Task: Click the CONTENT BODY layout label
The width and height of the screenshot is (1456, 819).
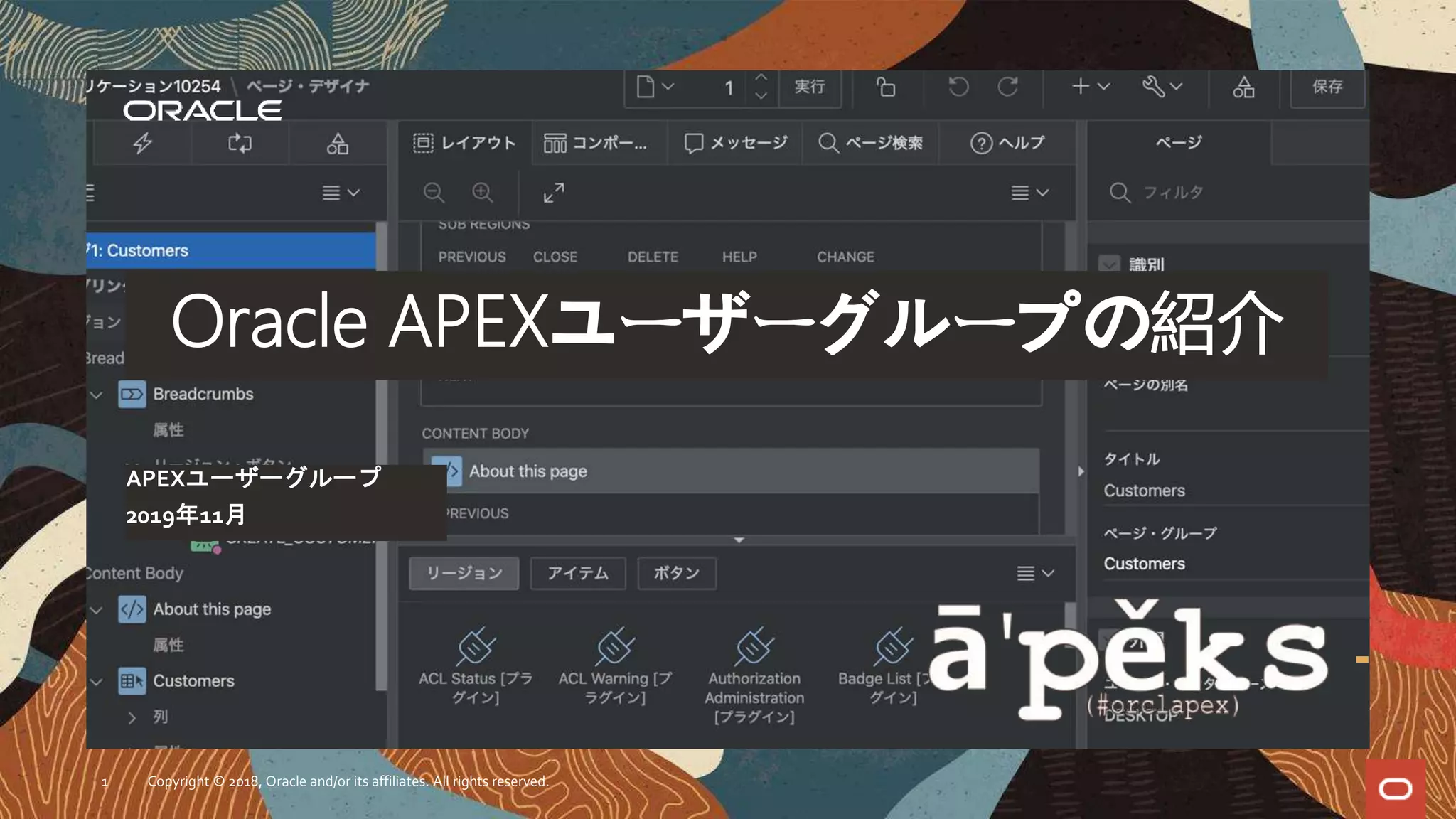Action: tap(475, 434)
